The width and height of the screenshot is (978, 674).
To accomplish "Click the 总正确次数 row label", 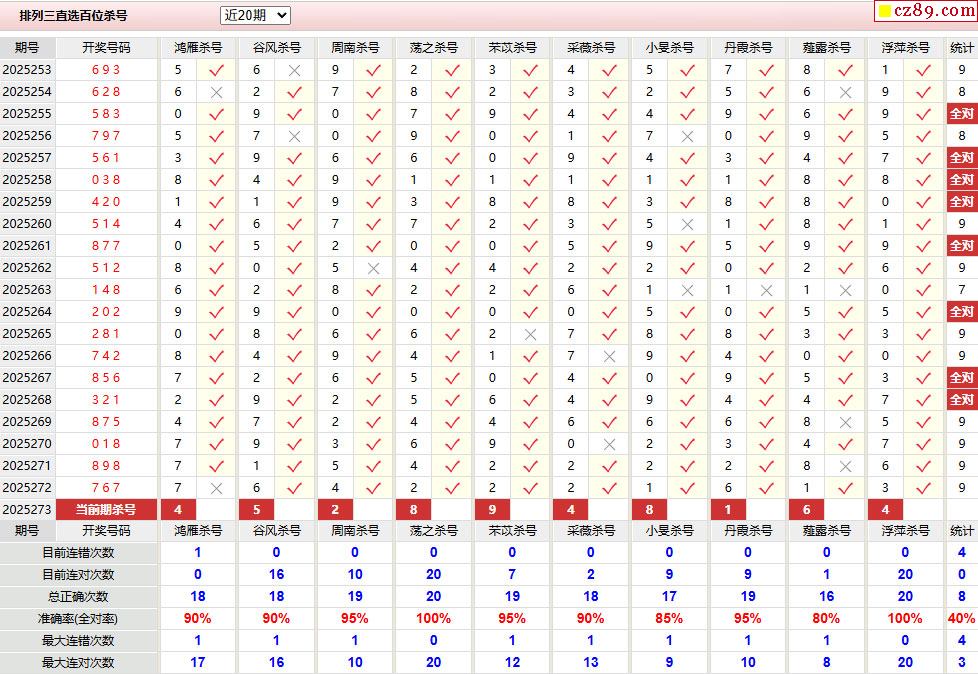I will [78, 597].
